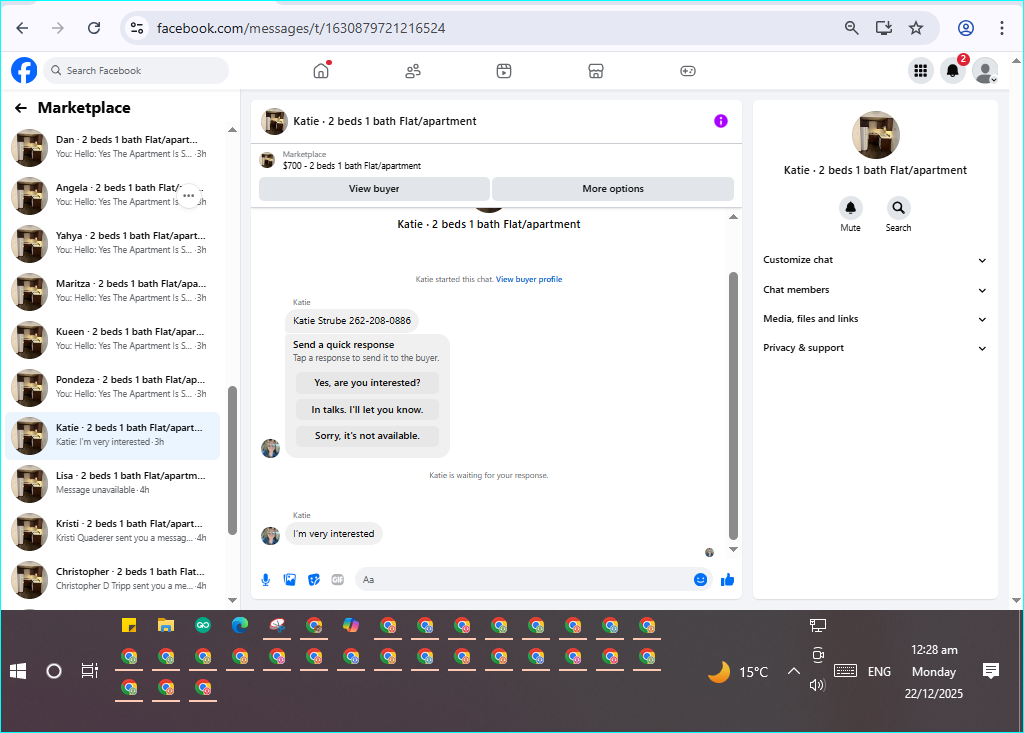Click the View buyer button
The height and width of the screenshot is (733, 1024).
(x=374, y=189)
